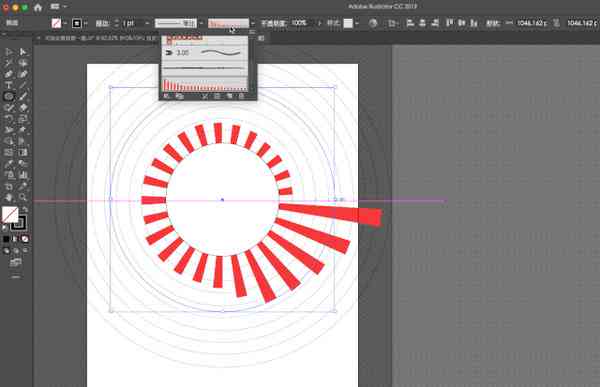
Task: Select the Zoom magnifier tool
Action: click(23, 198)
